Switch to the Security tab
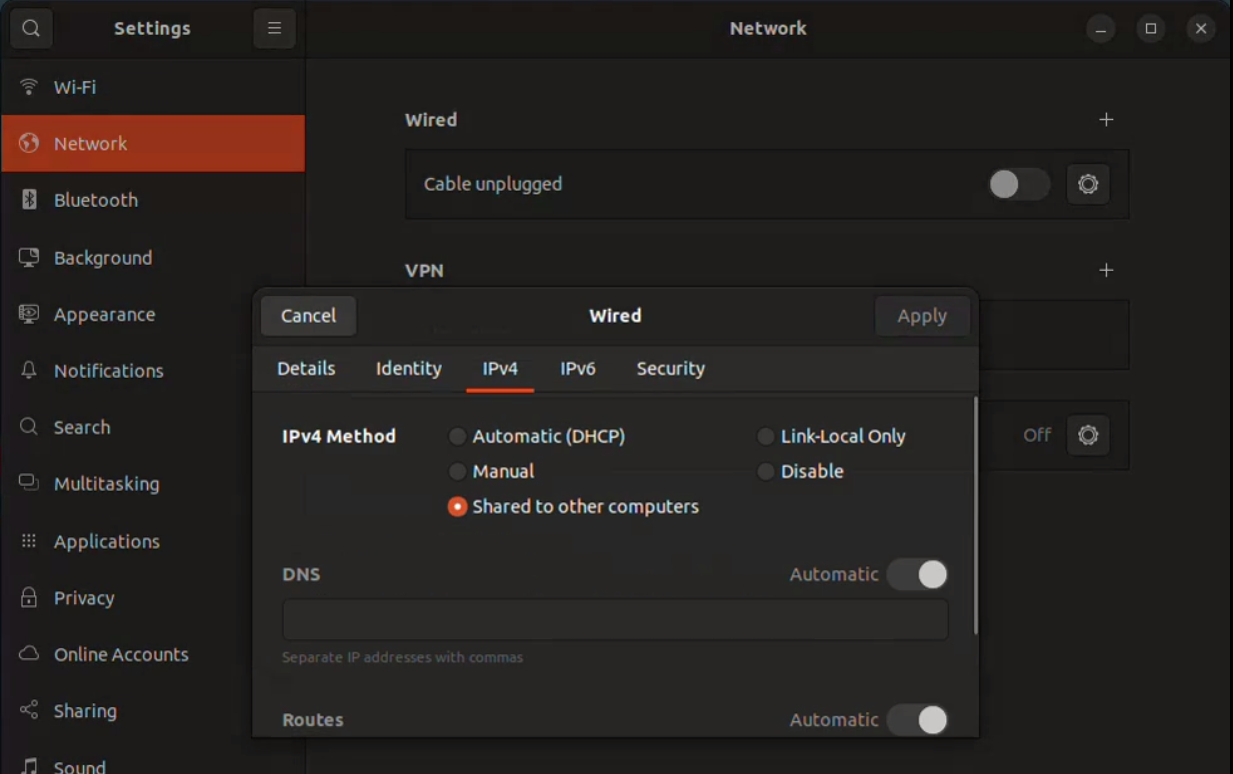This screenshot has height=774, width=1233. point(671,368)
